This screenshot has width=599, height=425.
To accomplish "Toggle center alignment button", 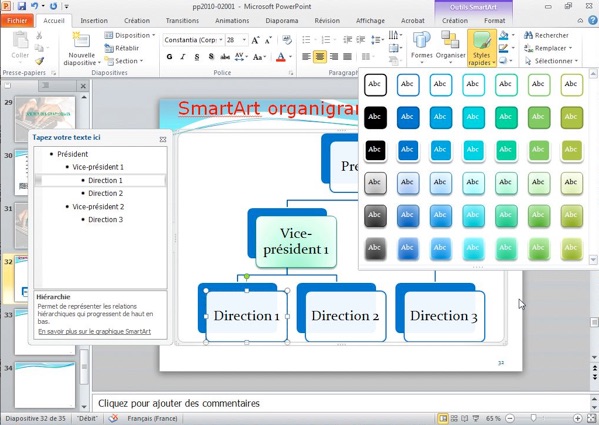I will coord(320,57).
